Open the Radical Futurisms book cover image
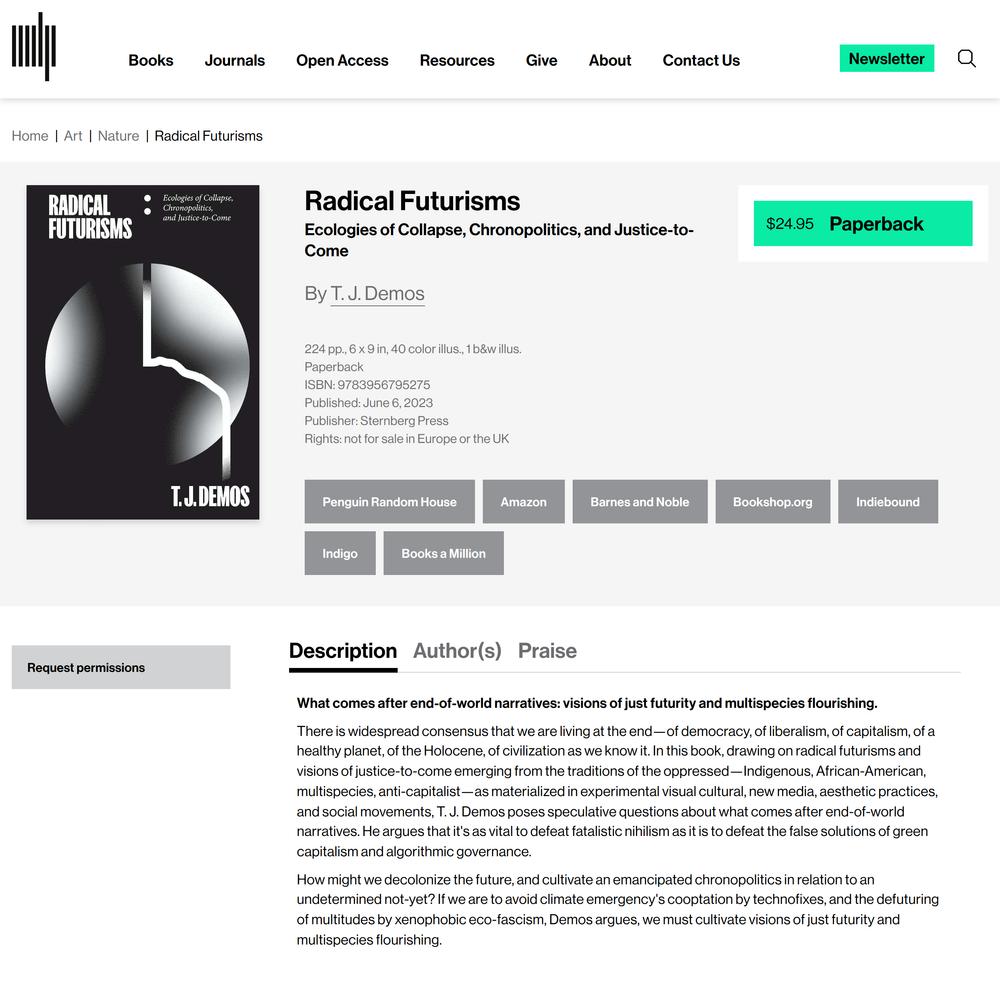1000x1000 pixels. tap(143, 352)
